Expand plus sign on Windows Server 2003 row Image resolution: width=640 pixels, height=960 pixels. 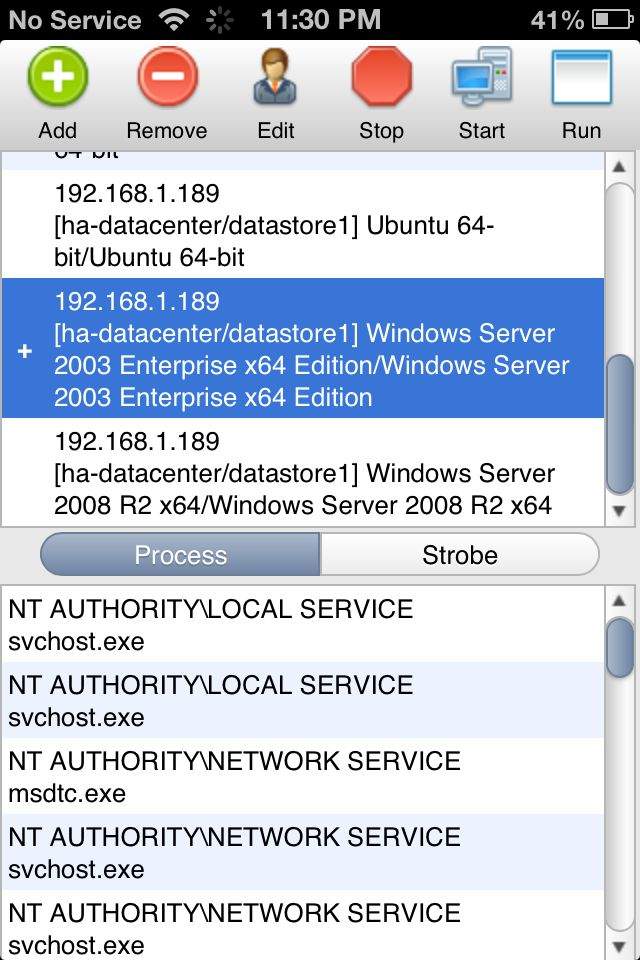coord(25,351)
